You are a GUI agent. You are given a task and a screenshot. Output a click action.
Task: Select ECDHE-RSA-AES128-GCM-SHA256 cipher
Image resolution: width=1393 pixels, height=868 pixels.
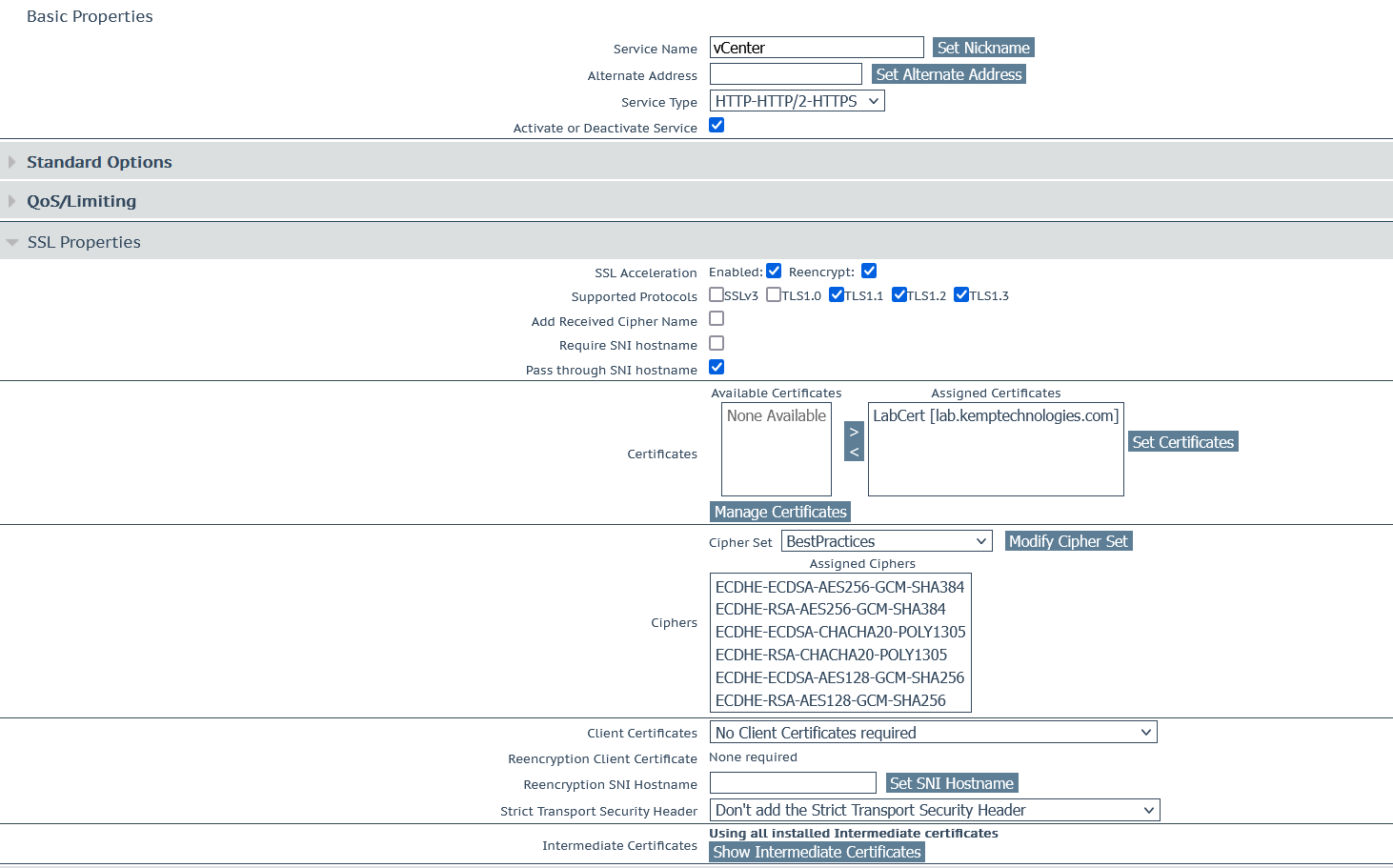click(x=839, y=701)
